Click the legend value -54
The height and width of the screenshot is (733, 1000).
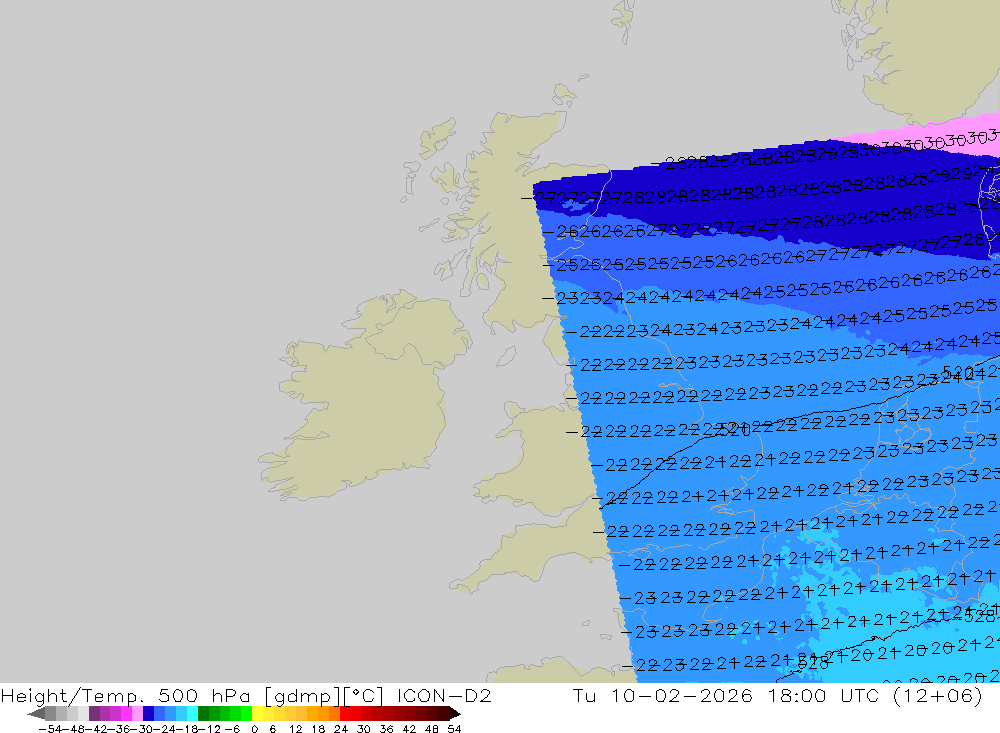50,729
